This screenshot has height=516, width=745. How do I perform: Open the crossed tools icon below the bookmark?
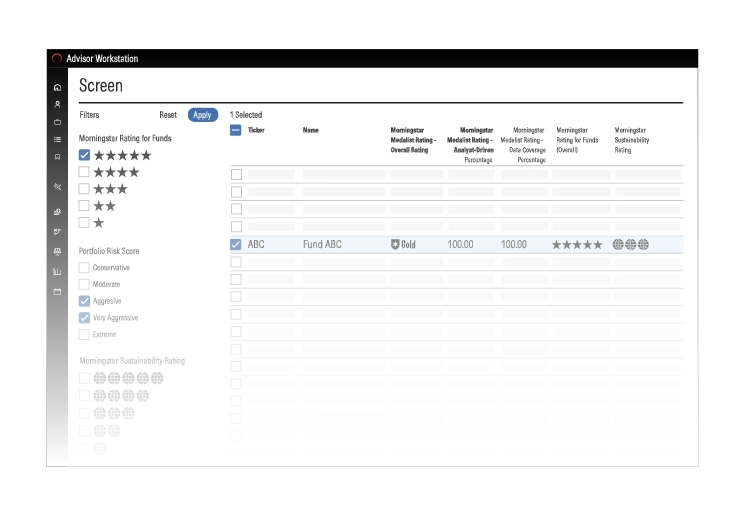[x=57, y=187]
